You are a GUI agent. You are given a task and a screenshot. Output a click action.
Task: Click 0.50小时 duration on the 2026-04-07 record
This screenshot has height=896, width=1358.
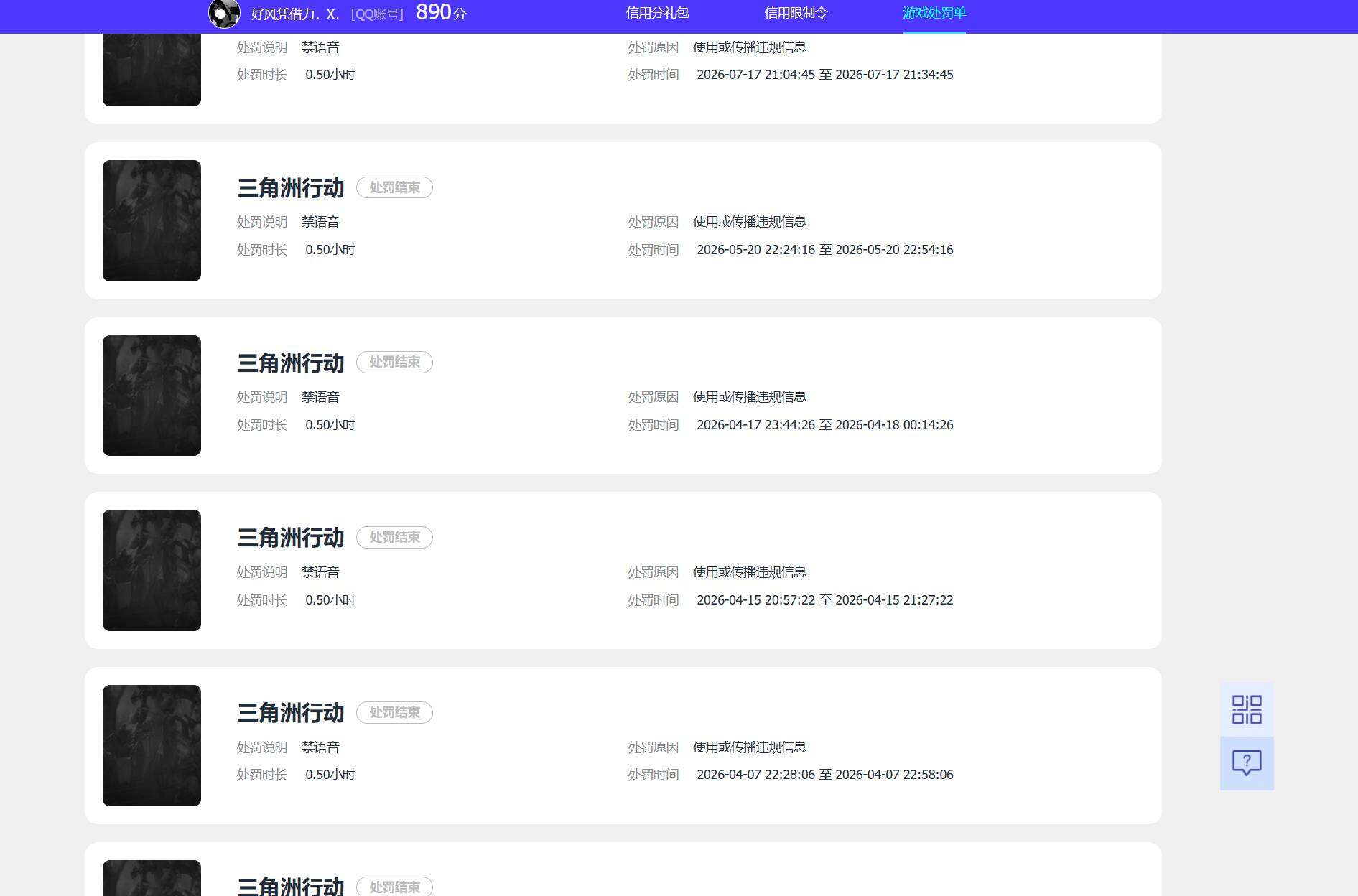click(330, 775)
